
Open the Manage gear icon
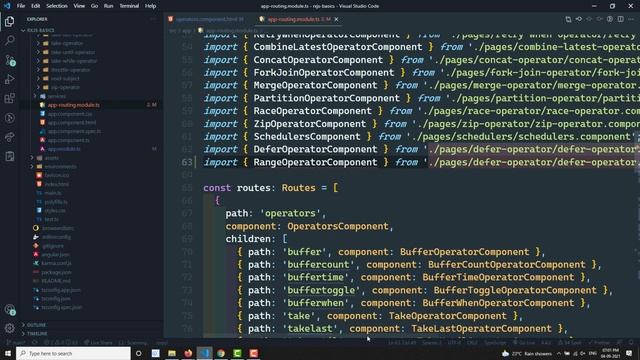(9, 328)
